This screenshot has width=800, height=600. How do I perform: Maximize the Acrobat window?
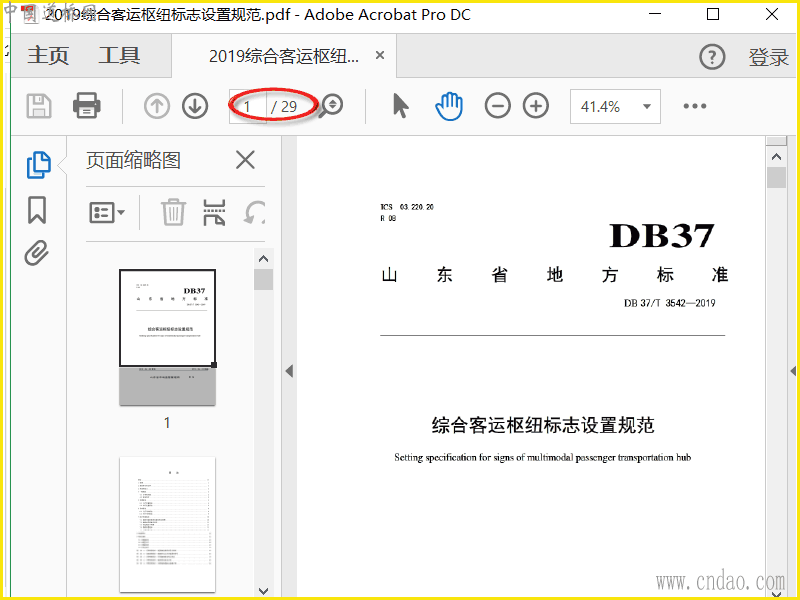tap(713, 14)
